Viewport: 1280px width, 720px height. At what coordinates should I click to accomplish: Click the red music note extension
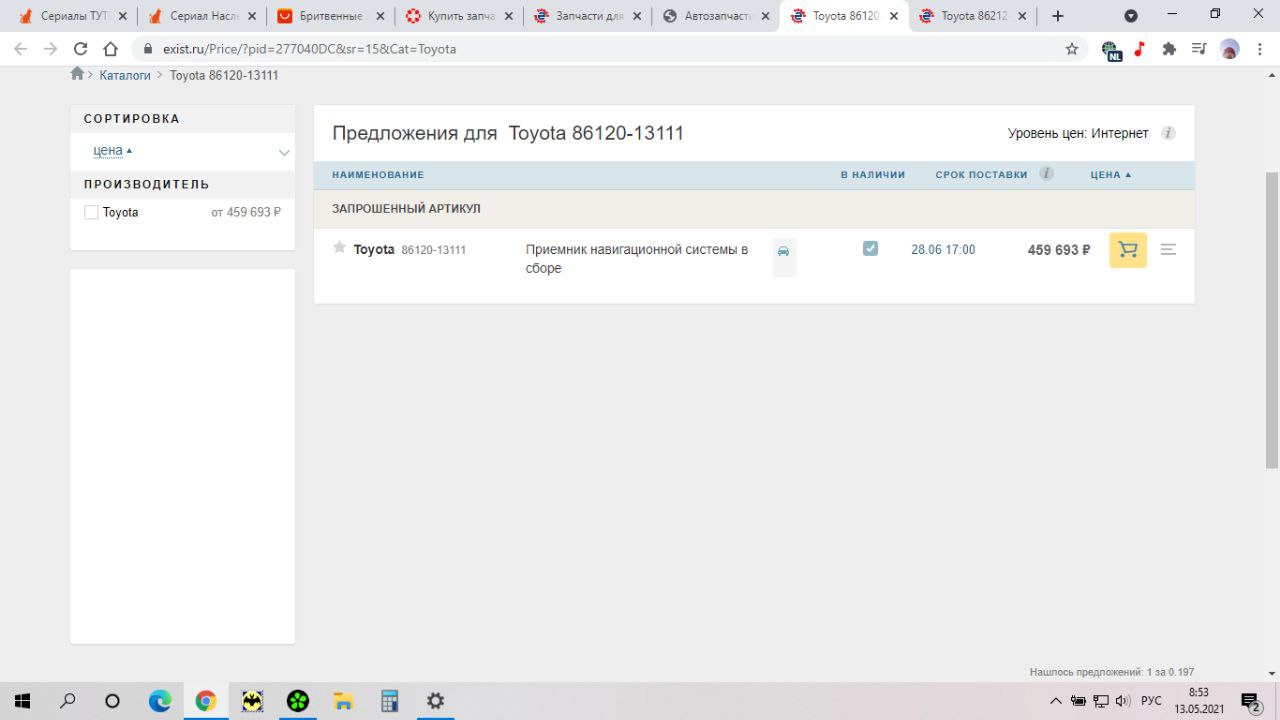[x=1139, y=48]
